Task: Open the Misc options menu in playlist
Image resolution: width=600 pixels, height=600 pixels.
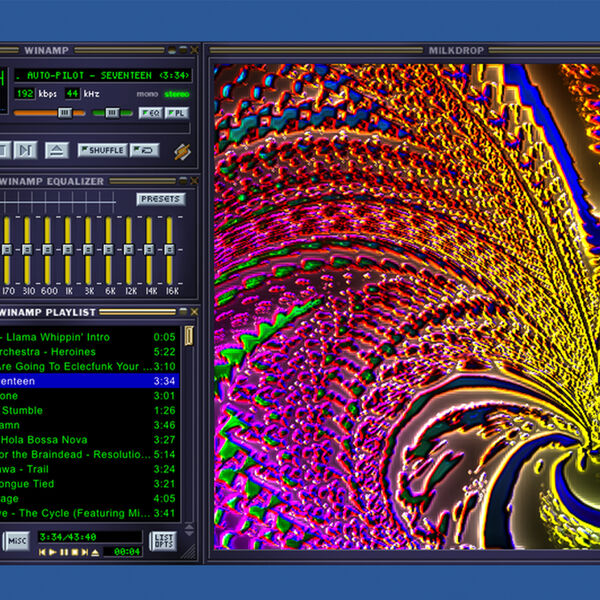Action: pyautogui.click(x=16, y=541)
